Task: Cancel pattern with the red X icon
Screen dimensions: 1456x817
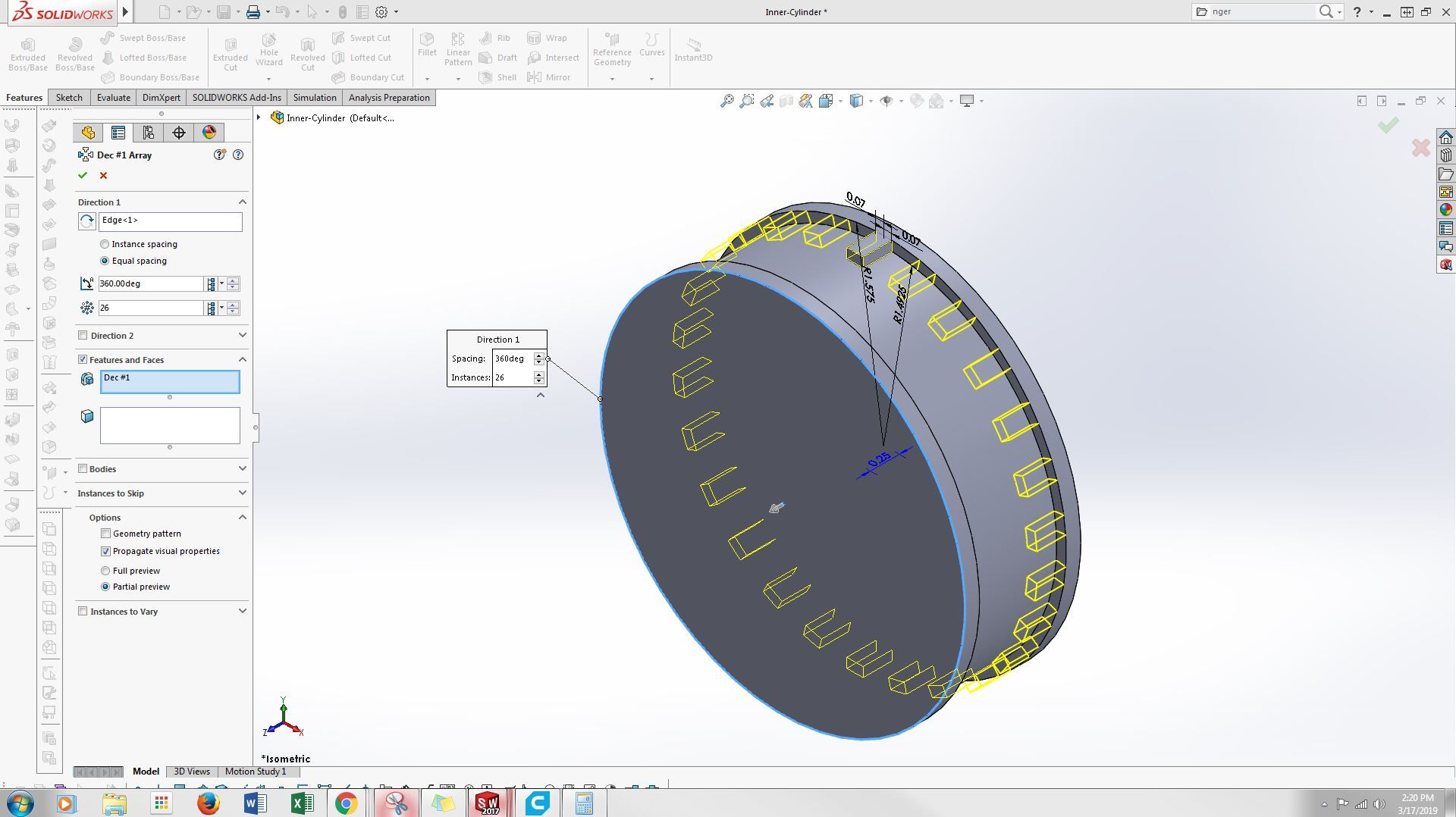Action: (103, 175)
